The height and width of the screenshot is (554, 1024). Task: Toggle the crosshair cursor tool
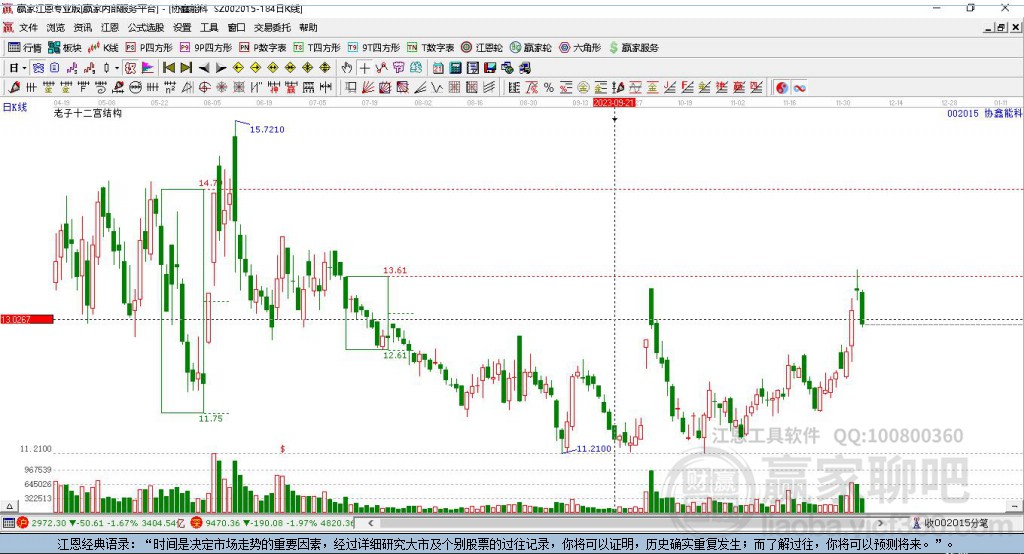364,68
